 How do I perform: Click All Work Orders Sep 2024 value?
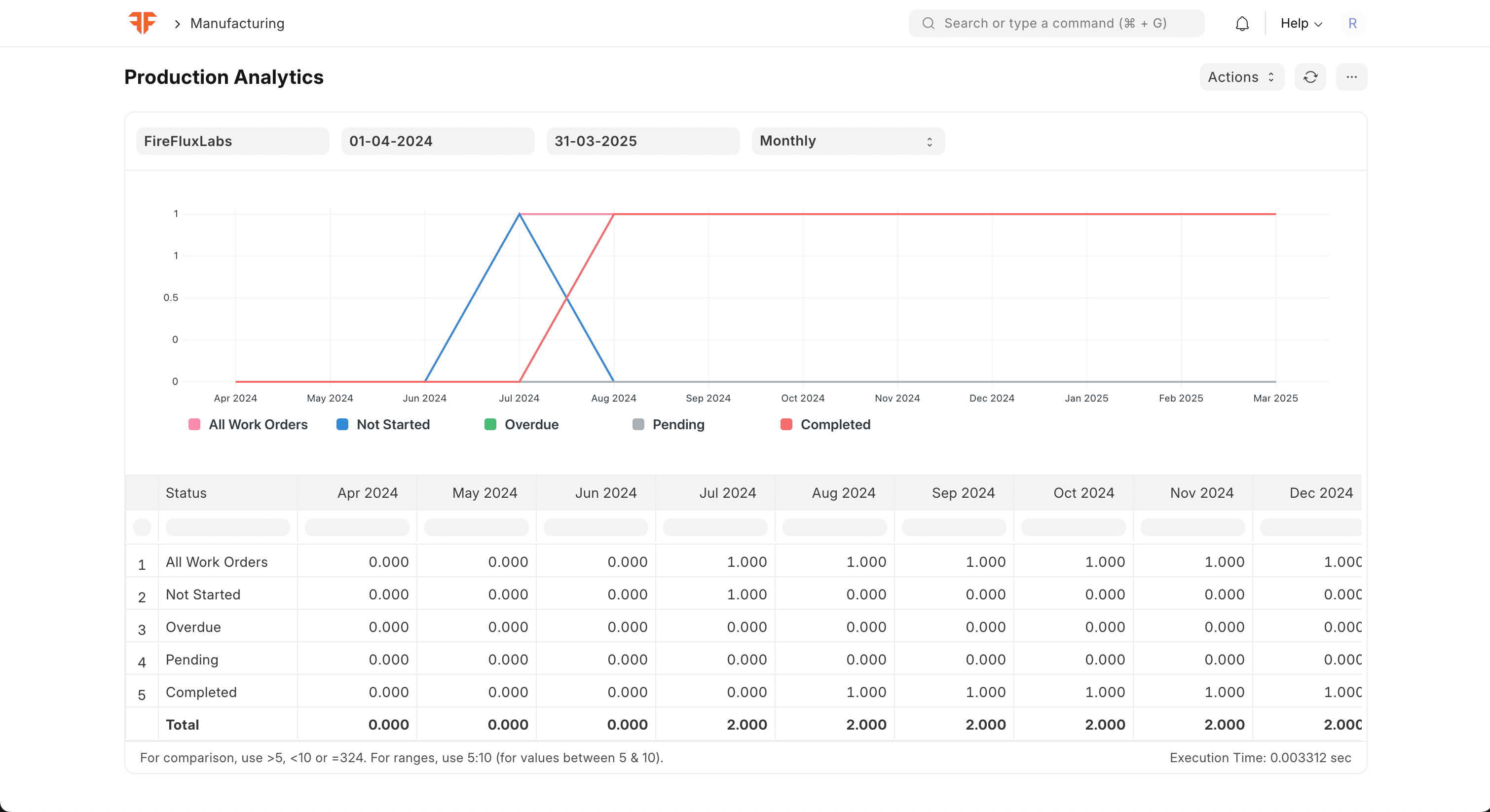tap(986, 561)
